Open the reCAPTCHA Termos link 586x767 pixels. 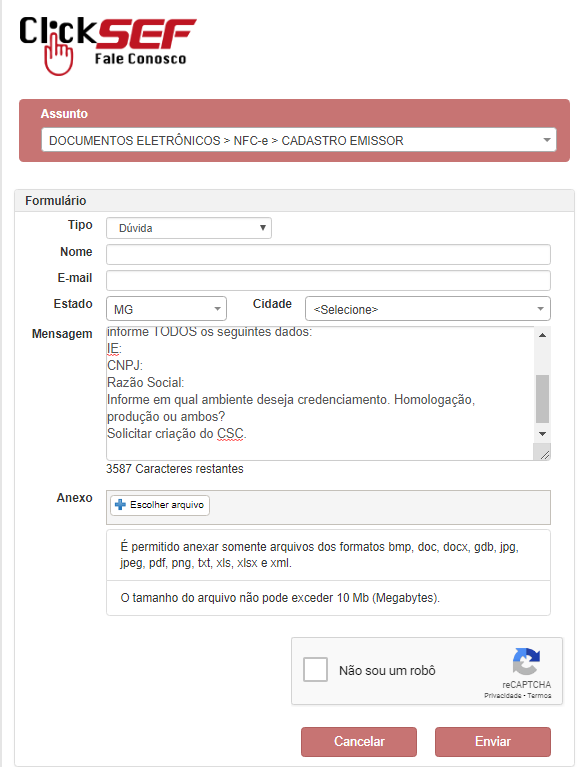[x=539, y=696]
